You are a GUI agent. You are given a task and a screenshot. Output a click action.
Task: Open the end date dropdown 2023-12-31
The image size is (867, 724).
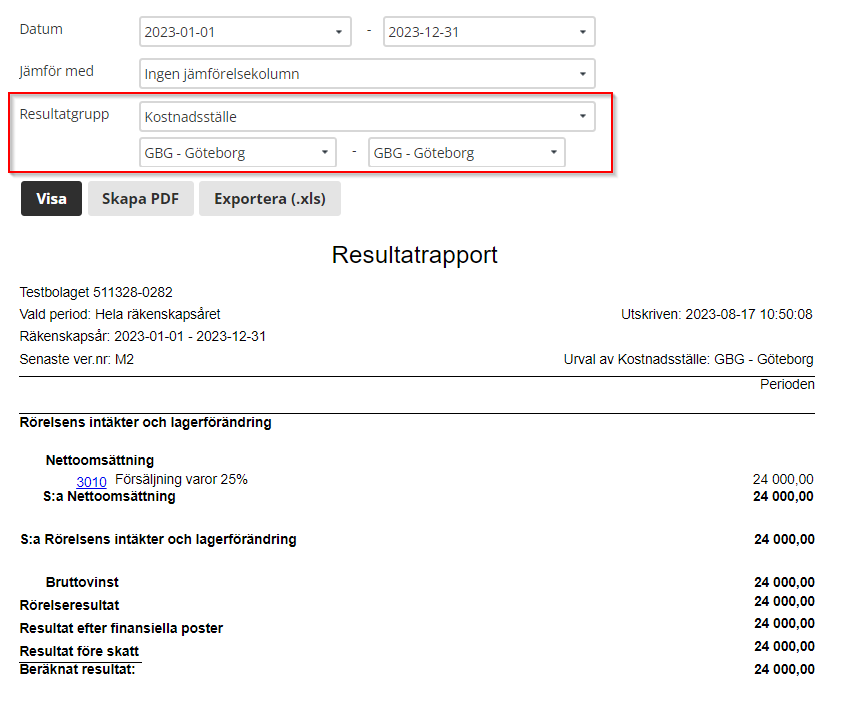point(489,32)
